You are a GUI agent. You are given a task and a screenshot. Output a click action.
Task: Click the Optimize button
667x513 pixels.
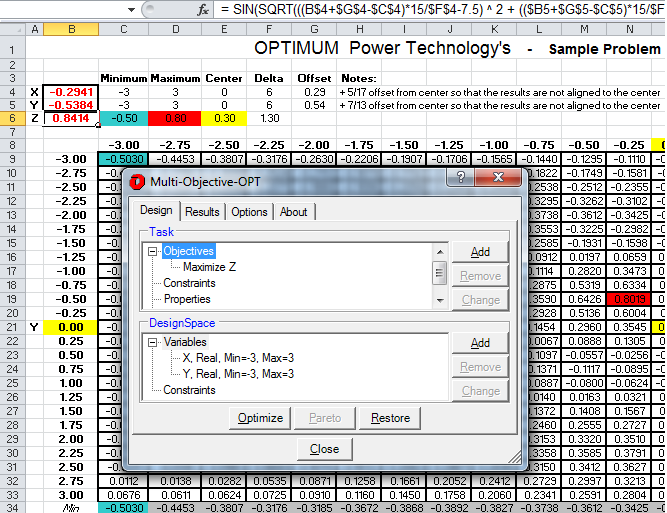coord(260,418)
